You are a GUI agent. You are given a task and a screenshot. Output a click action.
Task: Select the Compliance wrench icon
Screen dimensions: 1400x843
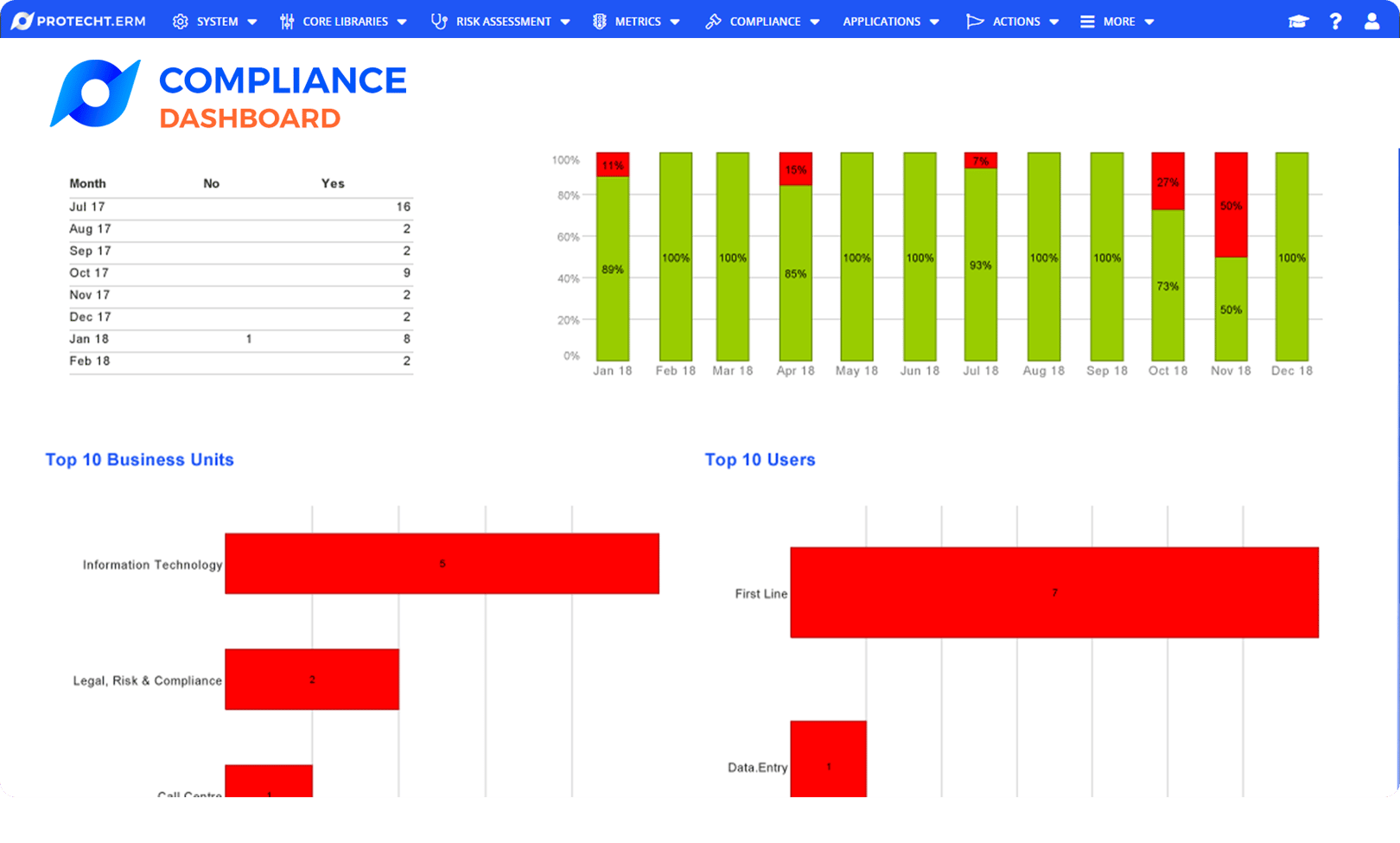714,21
